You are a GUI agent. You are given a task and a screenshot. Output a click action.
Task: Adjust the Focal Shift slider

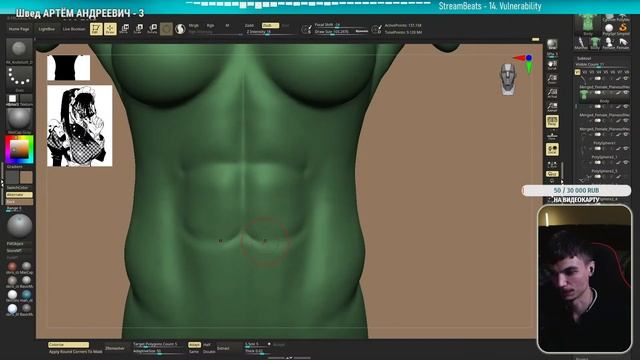click(x=341, y=25)
